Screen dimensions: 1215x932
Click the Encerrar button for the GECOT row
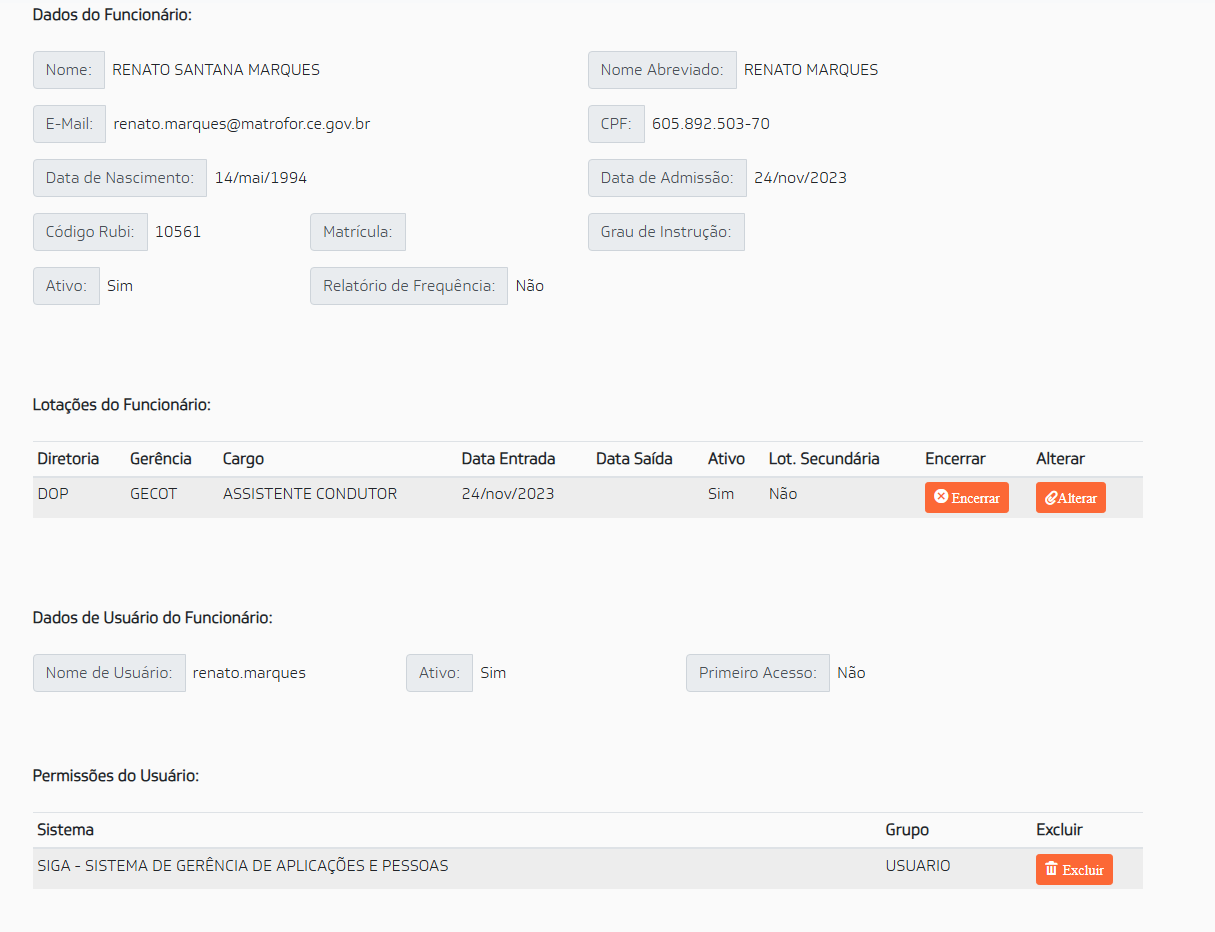(966, 497)
